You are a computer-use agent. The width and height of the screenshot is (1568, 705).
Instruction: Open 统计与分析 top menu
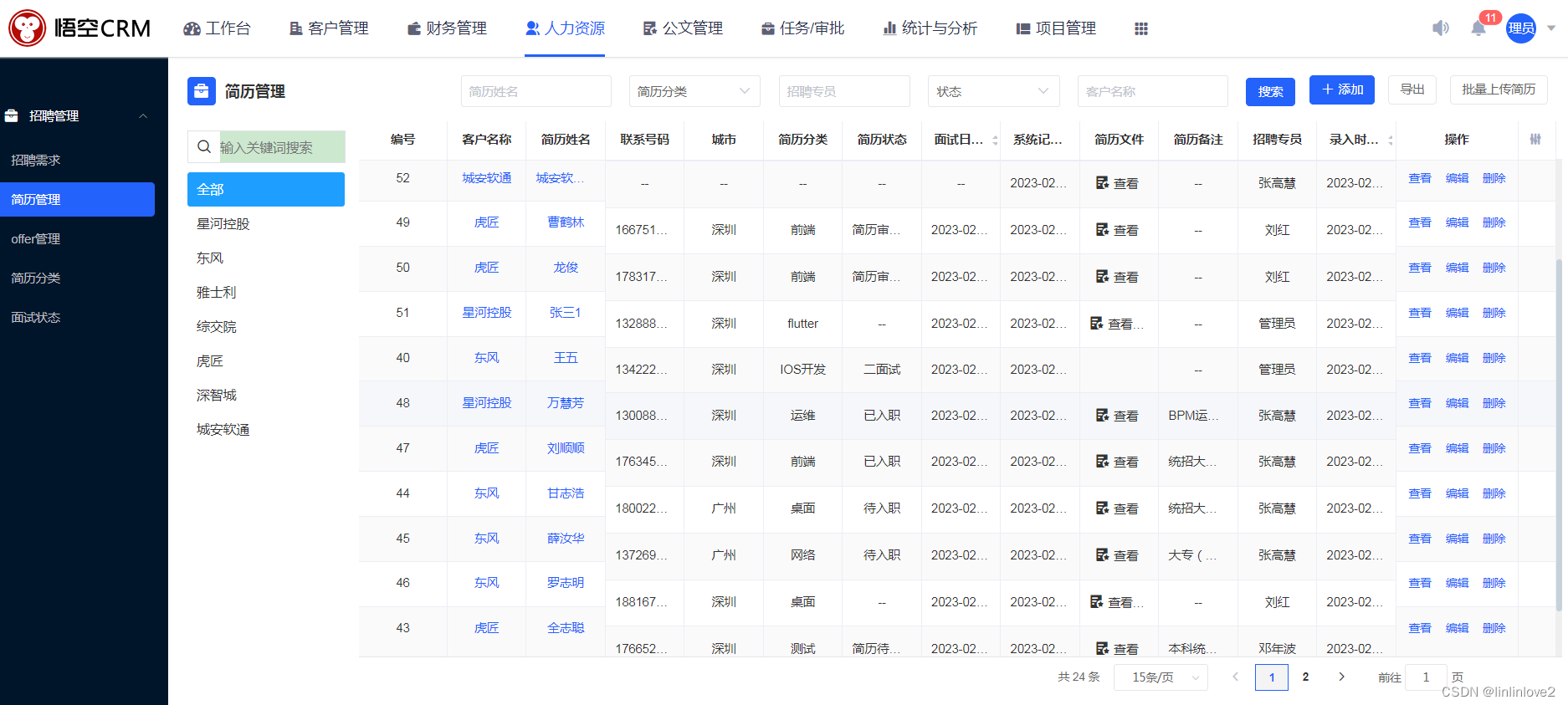point(930,28)
